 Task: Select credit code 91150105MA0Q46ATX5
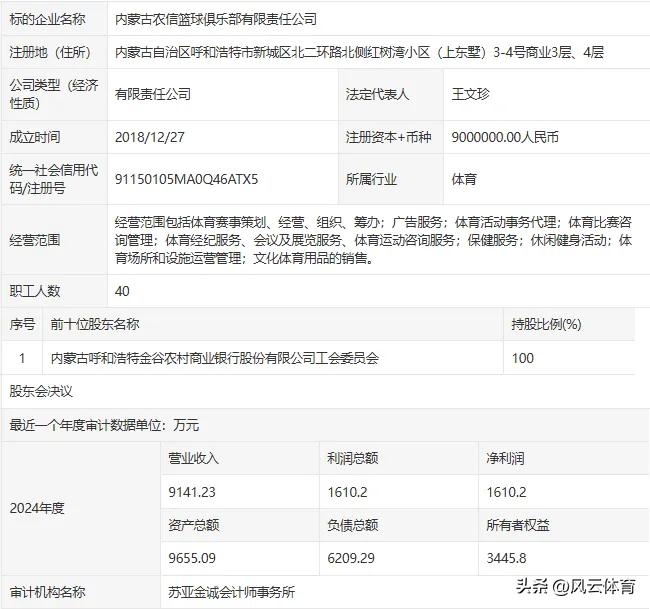187,179
